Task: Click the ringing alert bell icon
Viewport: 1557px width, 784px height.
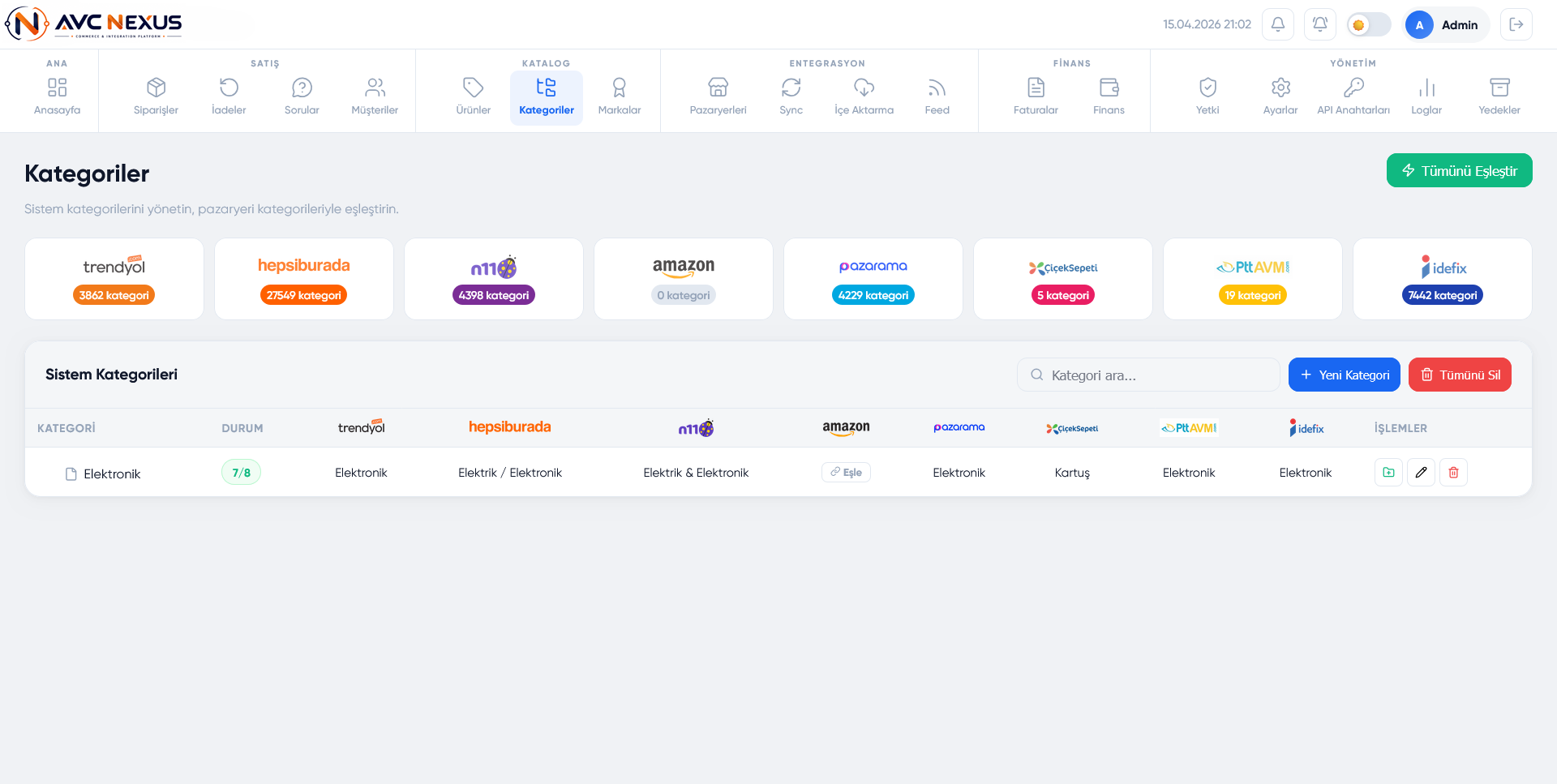Action: [1320, 24]
